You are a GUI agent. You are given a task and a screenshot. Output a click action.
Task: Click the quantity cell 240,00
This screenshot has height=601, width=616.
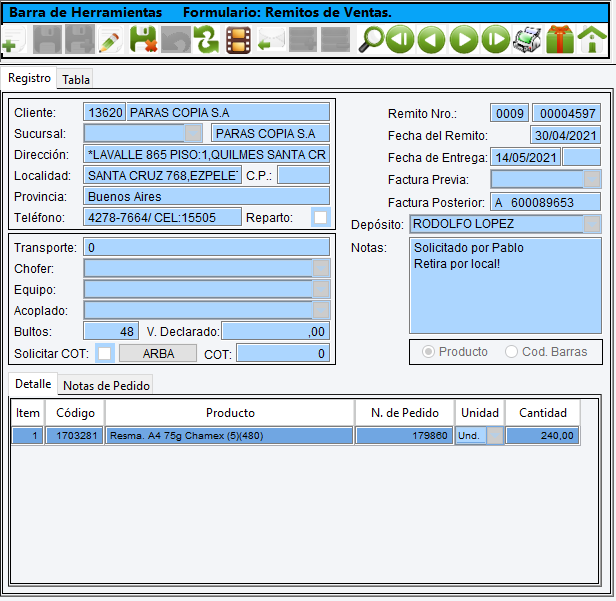point(543,436)
